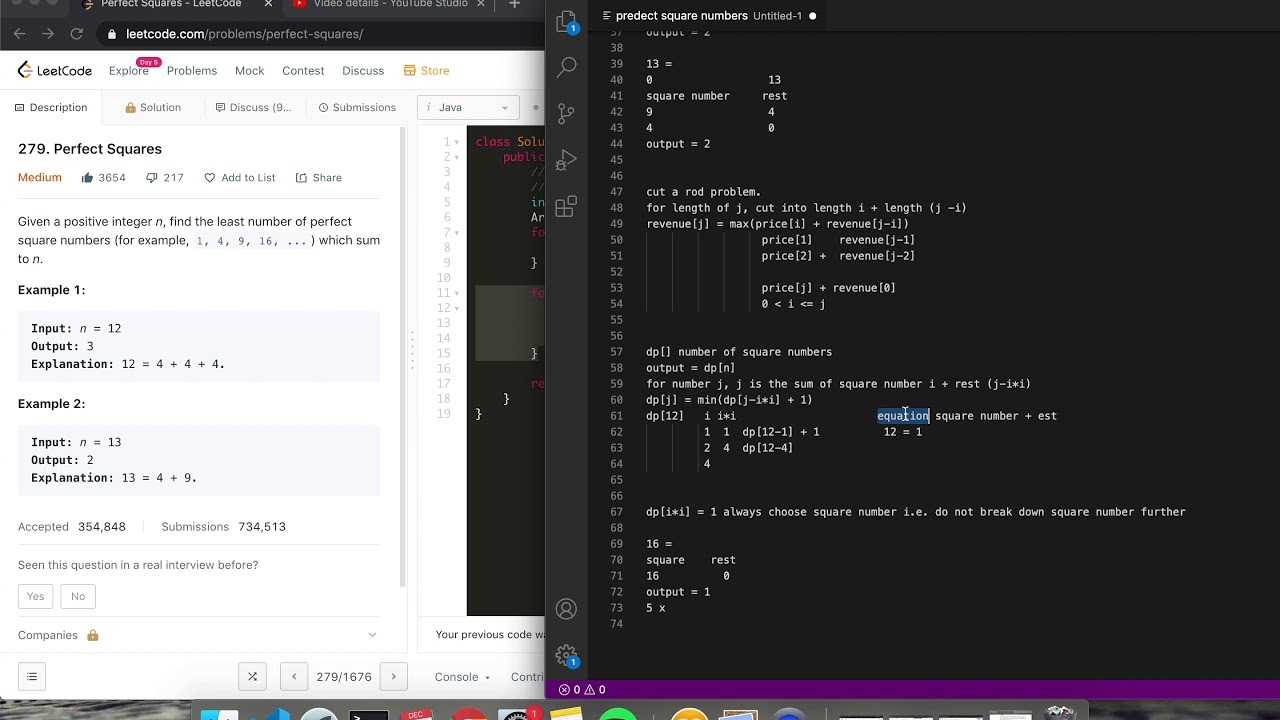Open the Calendar icon in the Dock

(416, 714)
